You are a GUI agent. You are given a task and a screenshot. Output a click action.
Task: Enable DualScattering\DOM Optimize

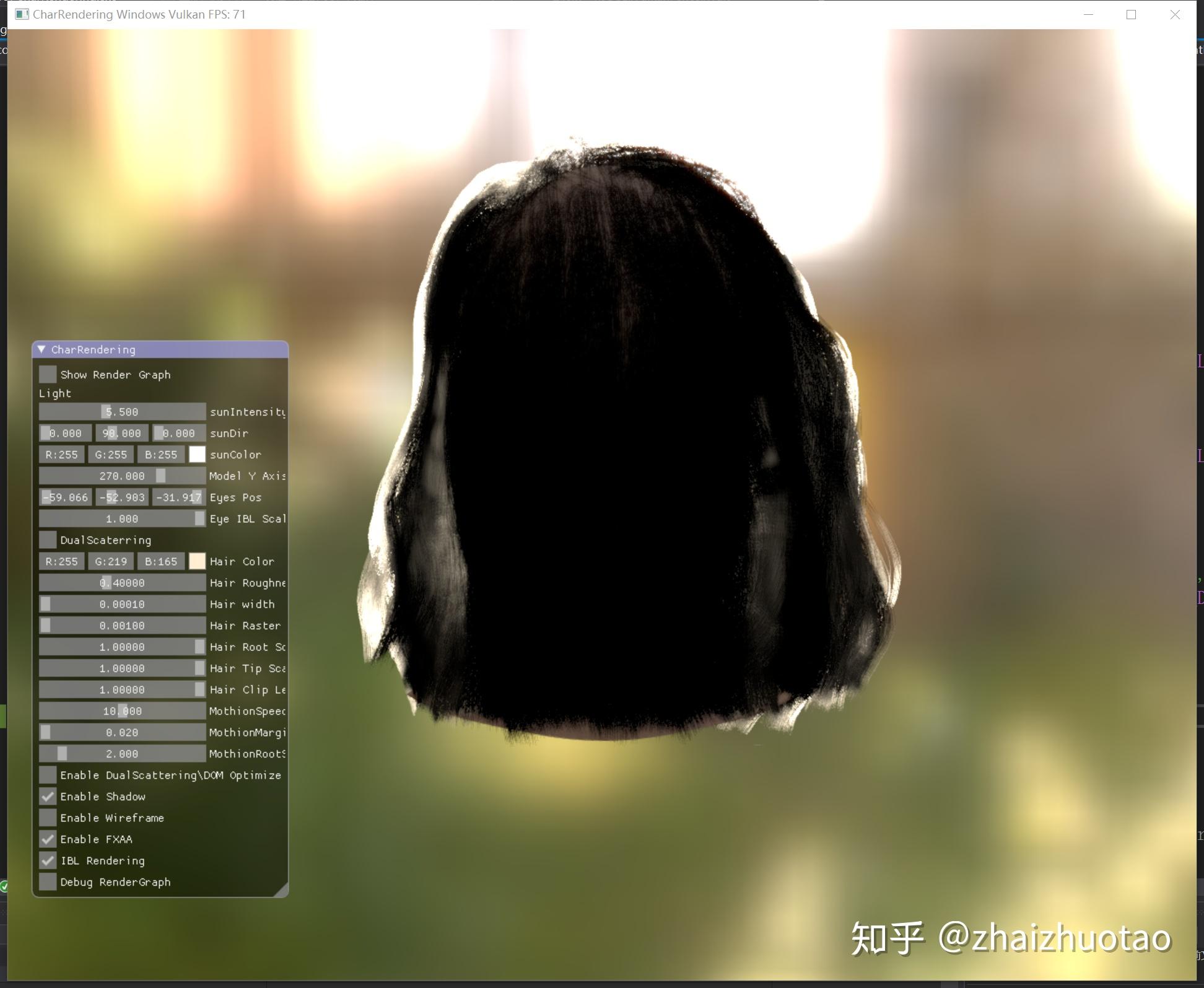(48, 775)
